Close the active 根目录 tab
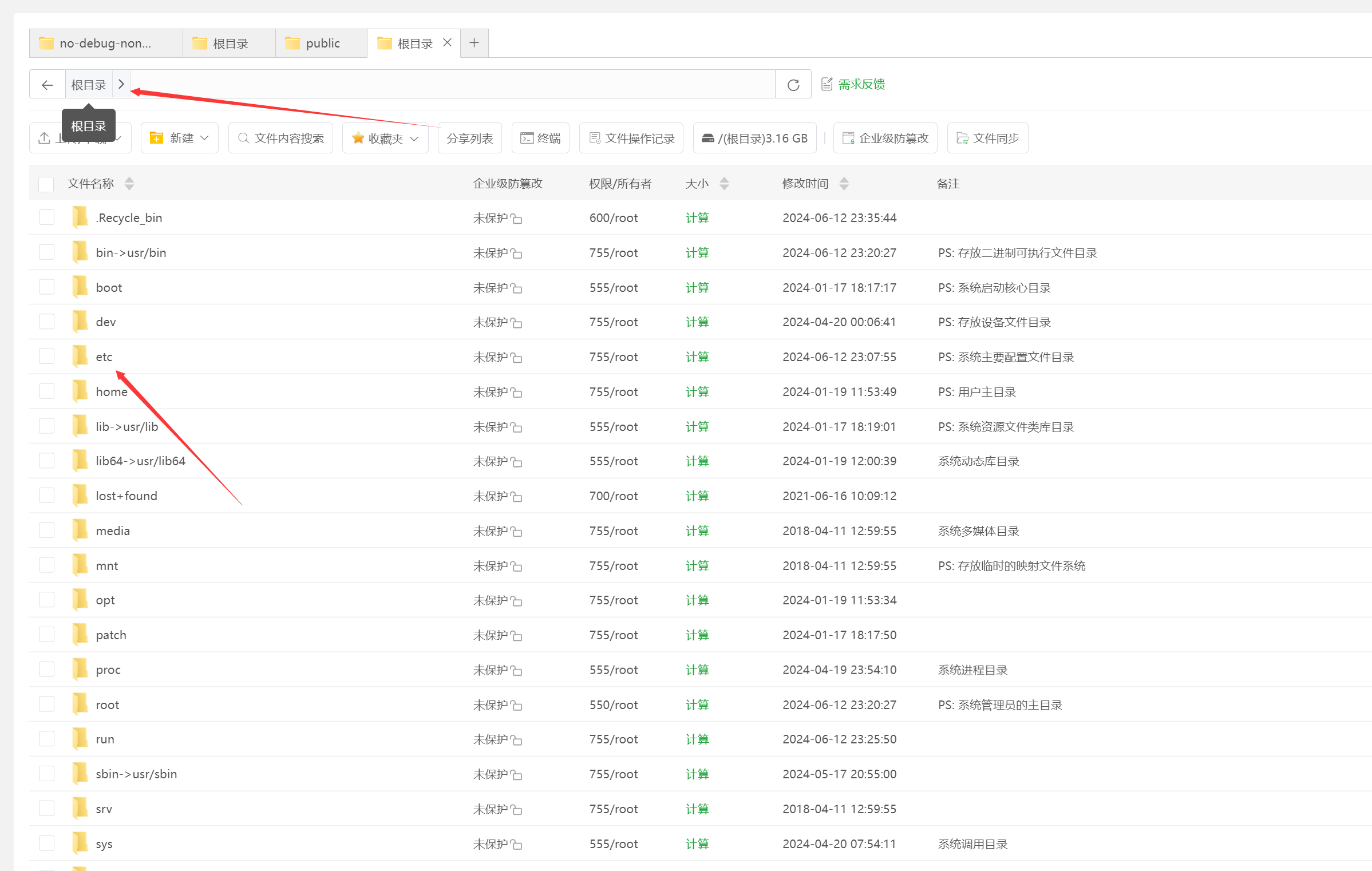The width and height of the screenshot is (1372, 871). tap(448, 43)
